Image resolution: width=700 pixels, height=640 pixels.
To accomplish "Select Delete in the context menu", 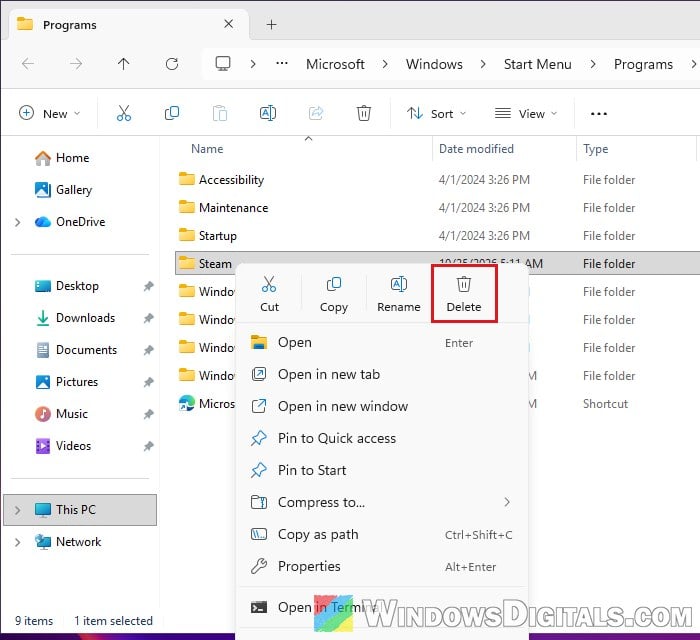I will tap(464, 294).
